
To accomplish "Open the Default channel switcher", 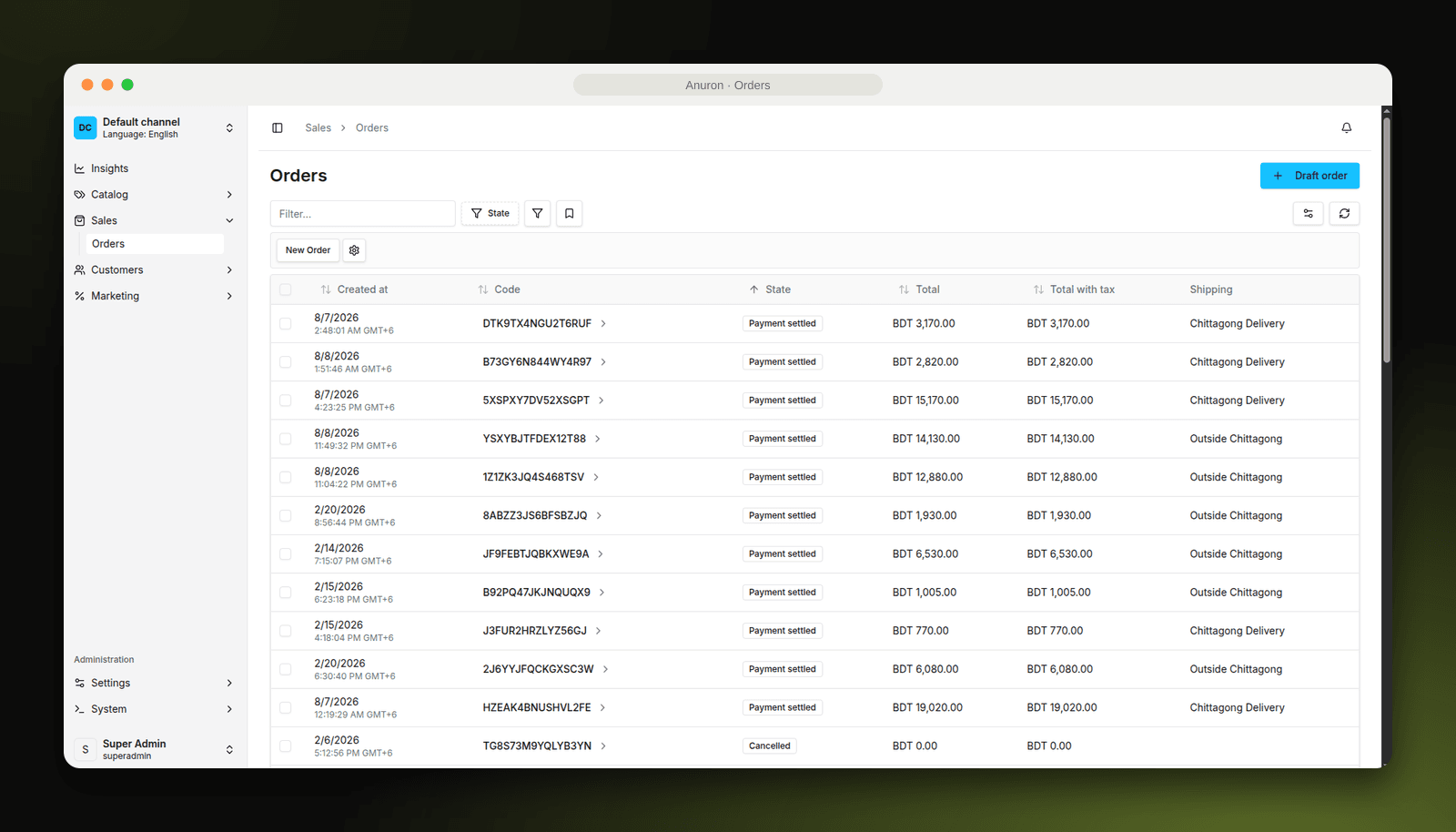I will pos(155,127).
